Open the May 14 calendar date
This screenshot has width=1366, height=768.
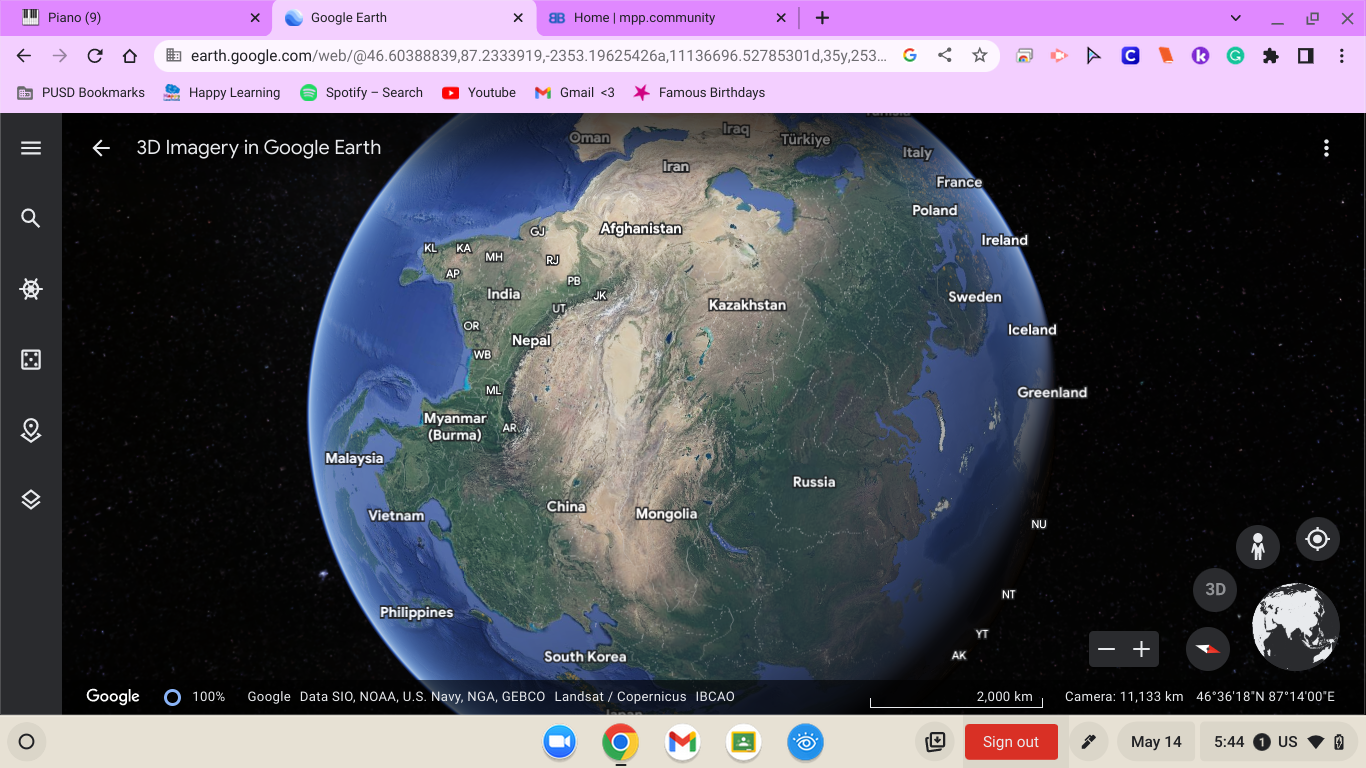pos(1156,742)
